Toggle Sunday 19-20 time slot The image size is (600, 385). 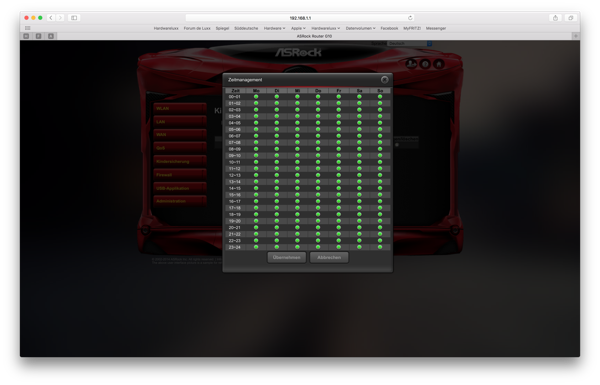click(x=380, y=221)
